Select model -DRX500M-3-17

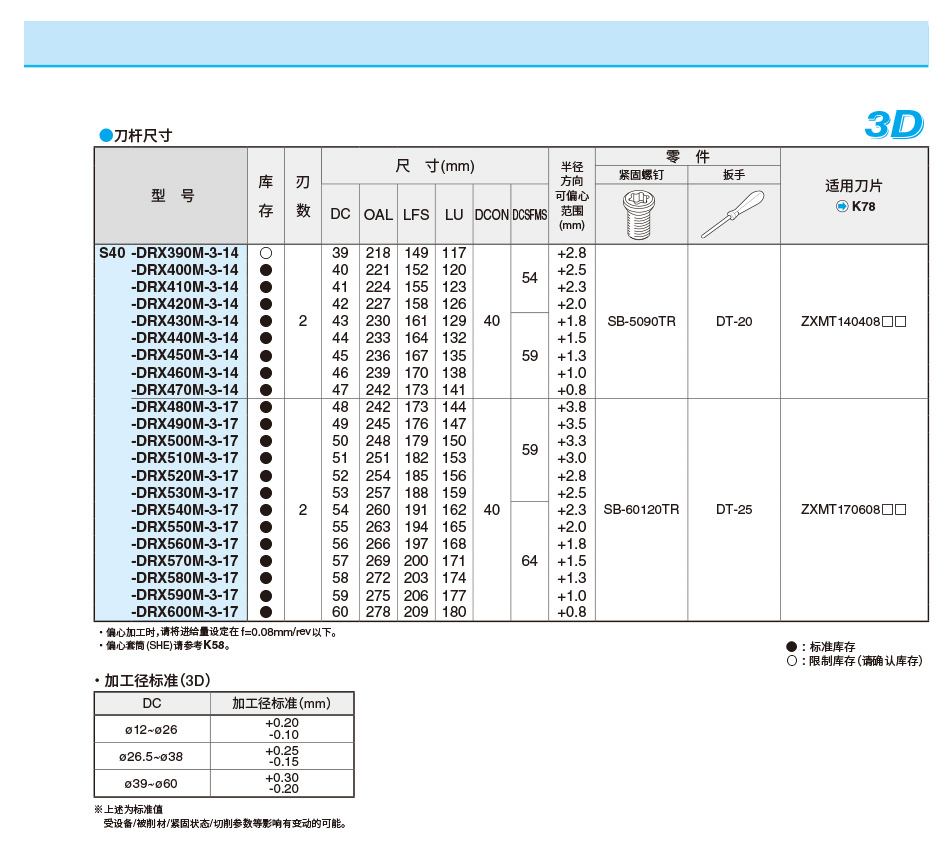pyautogui.click(x=185, y=441)
